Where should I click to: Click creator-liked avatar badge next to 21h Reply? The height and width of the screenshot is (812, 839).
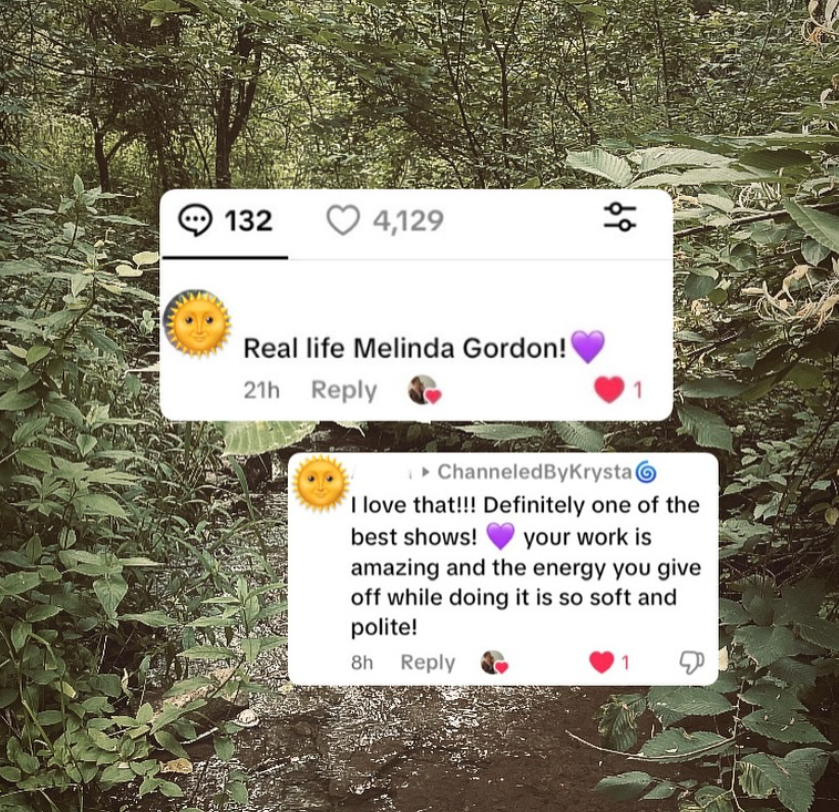click(x=425, y=390)
